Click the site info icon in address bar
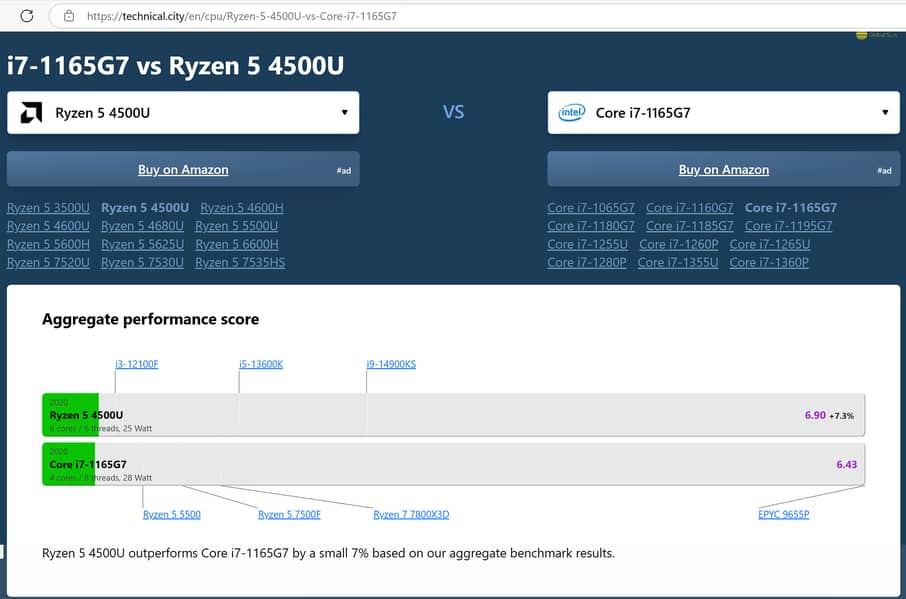 tap(68, 16)
